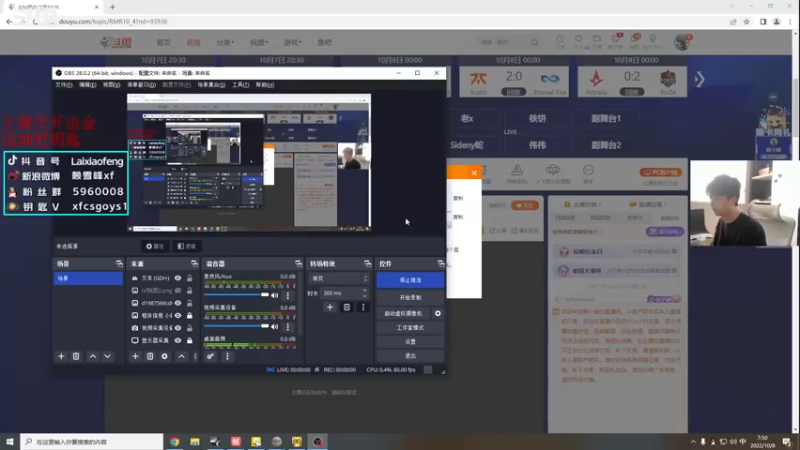Delete selected source with trash icon

[x=149, y=356]
